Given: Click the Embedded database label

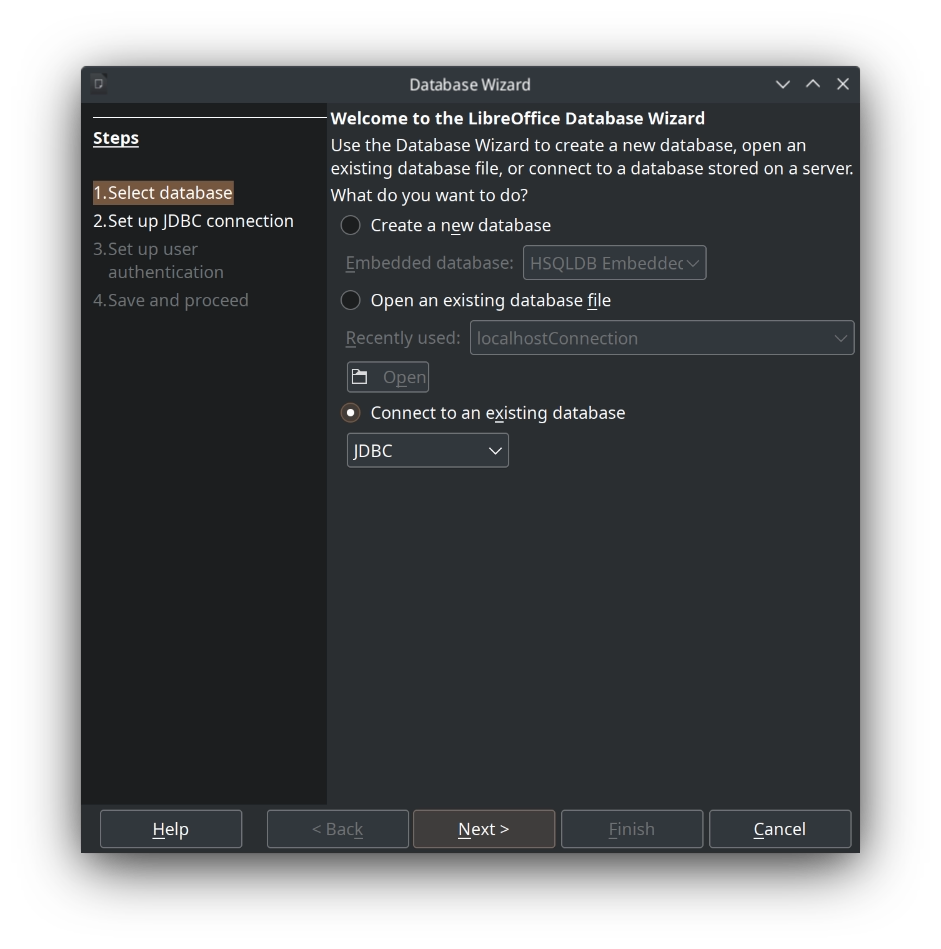Looking at the screenshot, I should pos(429,263).
